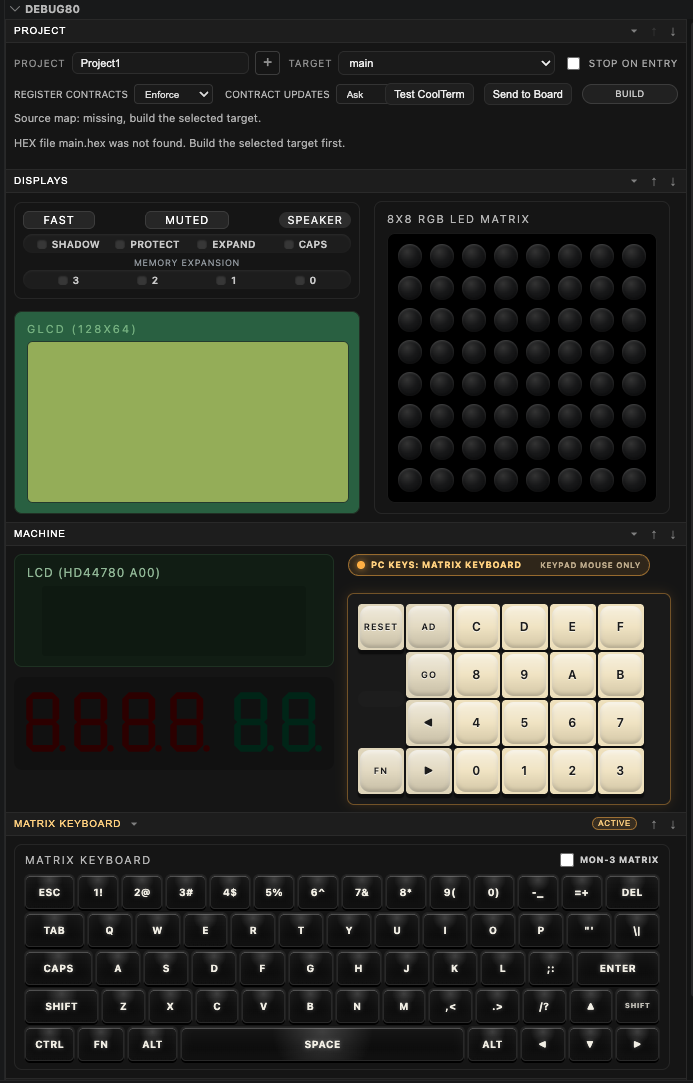693x1083 pixels.
Task: Move MATRIX KEYBOARD section down with arrow
Action: click(x=673, y=824)
